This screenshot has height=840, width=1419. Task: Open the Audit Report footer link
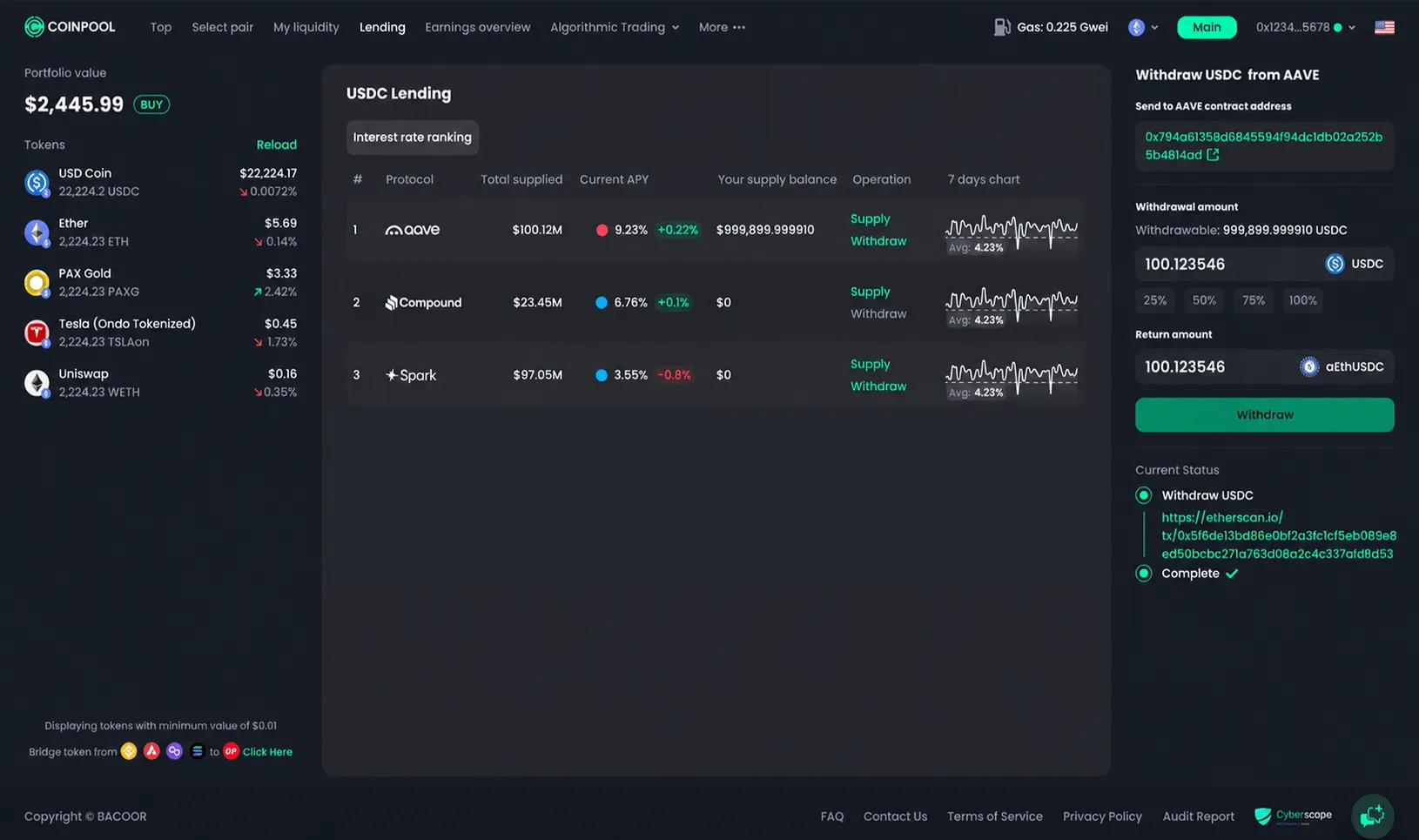pos(1199,816)
